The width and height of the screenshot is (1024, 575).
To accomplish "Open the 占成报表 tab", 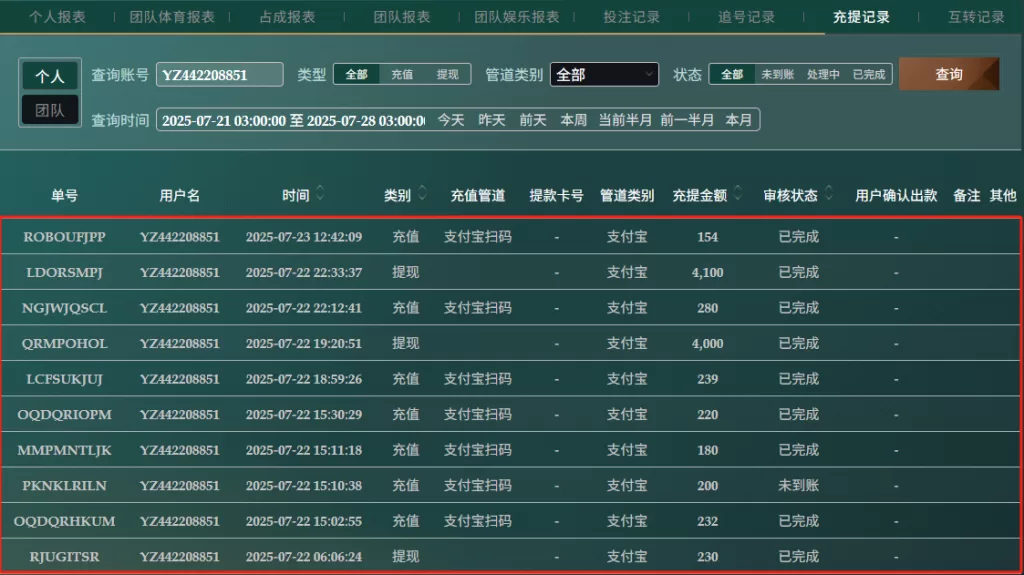I will 287,17.
